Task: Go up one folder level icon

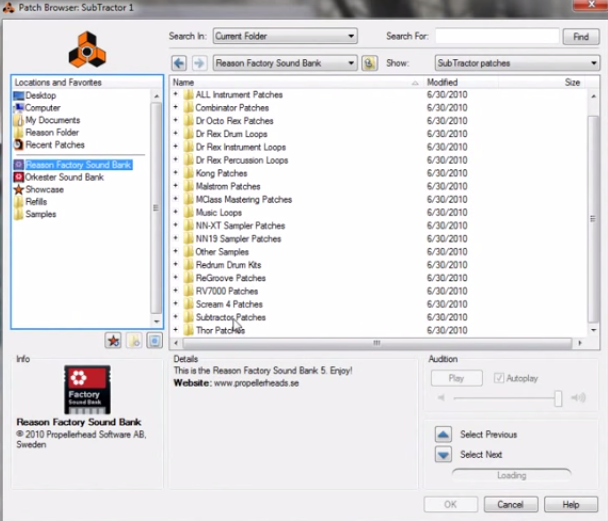Action: [369, 63]
